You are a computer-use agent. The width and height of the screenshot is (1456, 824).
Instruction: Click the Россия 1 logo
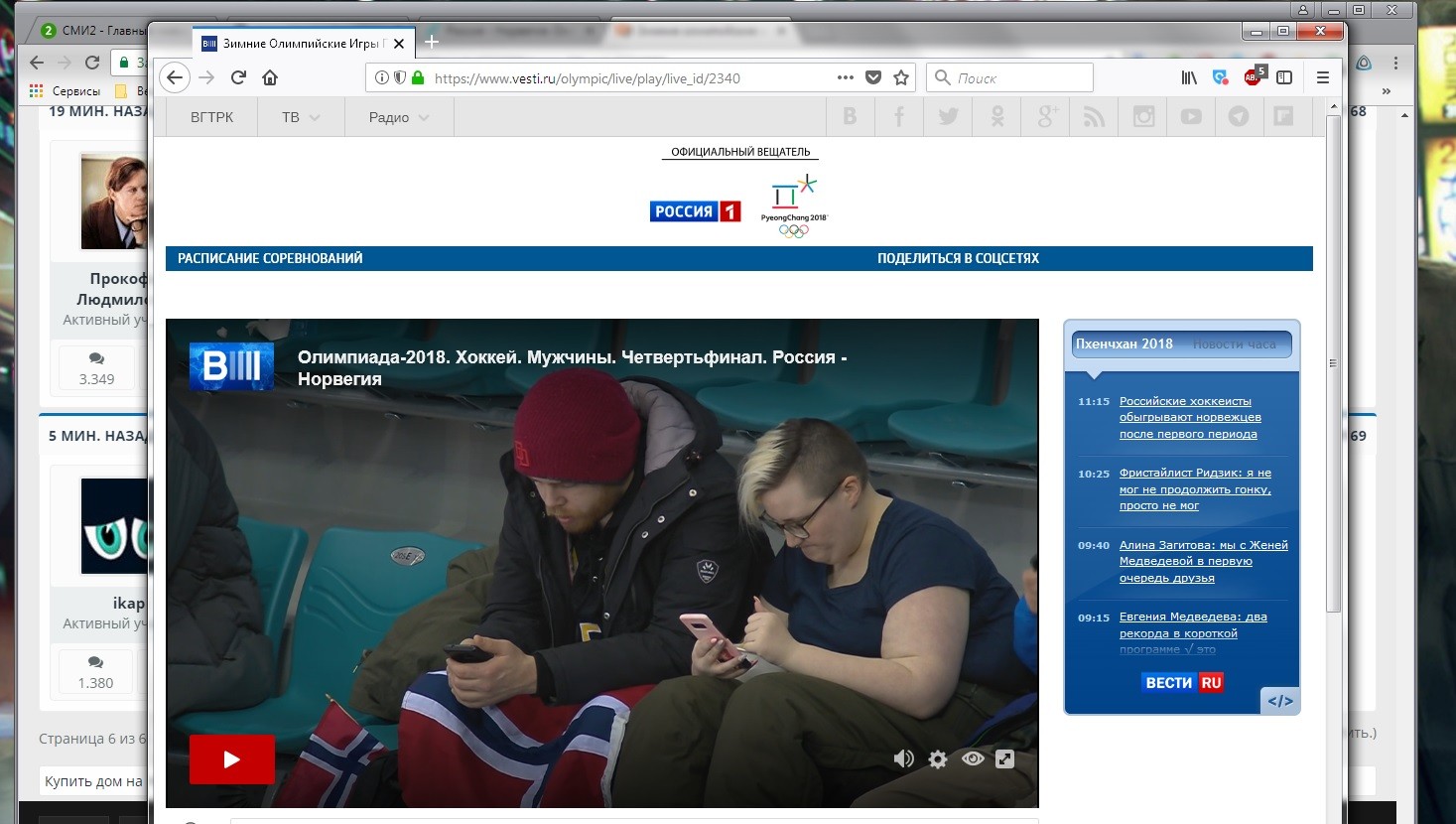click(x=696, y=211)
